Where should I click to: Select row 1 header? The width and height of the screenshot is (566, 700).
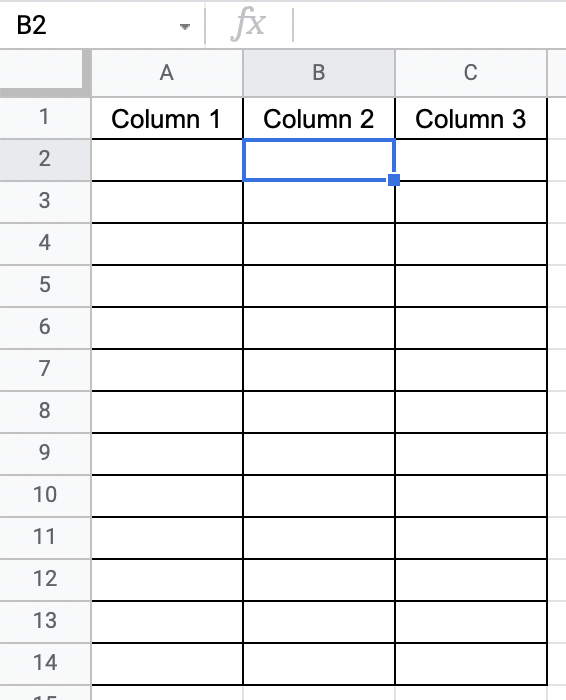pyautogui.click(x=45, y=118)
